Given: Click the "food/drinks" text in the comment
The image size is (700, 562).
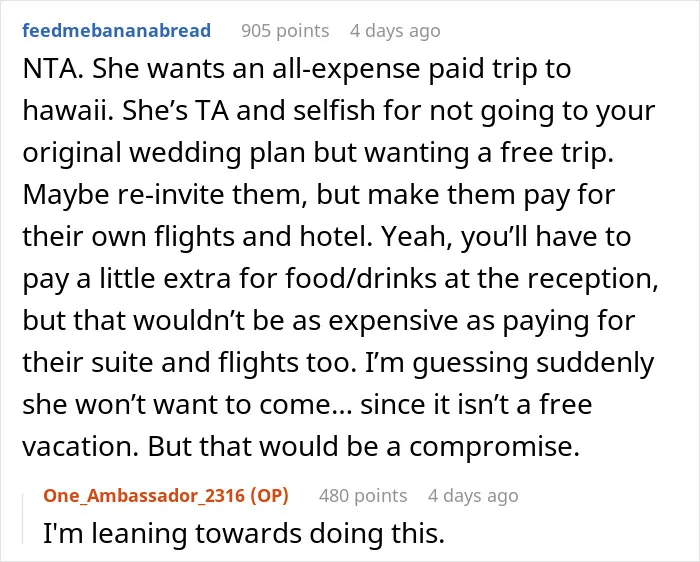Looking at the screenshot, I should (361, 278).
